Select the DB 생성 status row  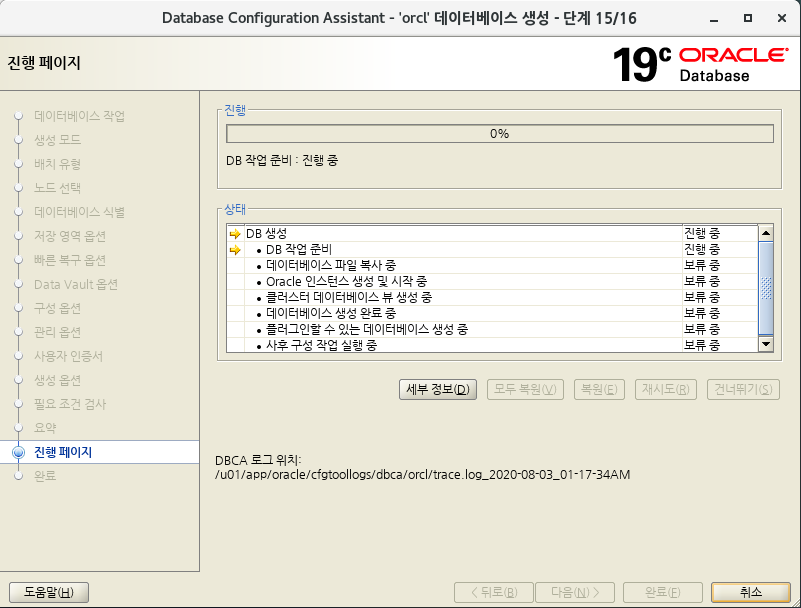coord(492,233)
